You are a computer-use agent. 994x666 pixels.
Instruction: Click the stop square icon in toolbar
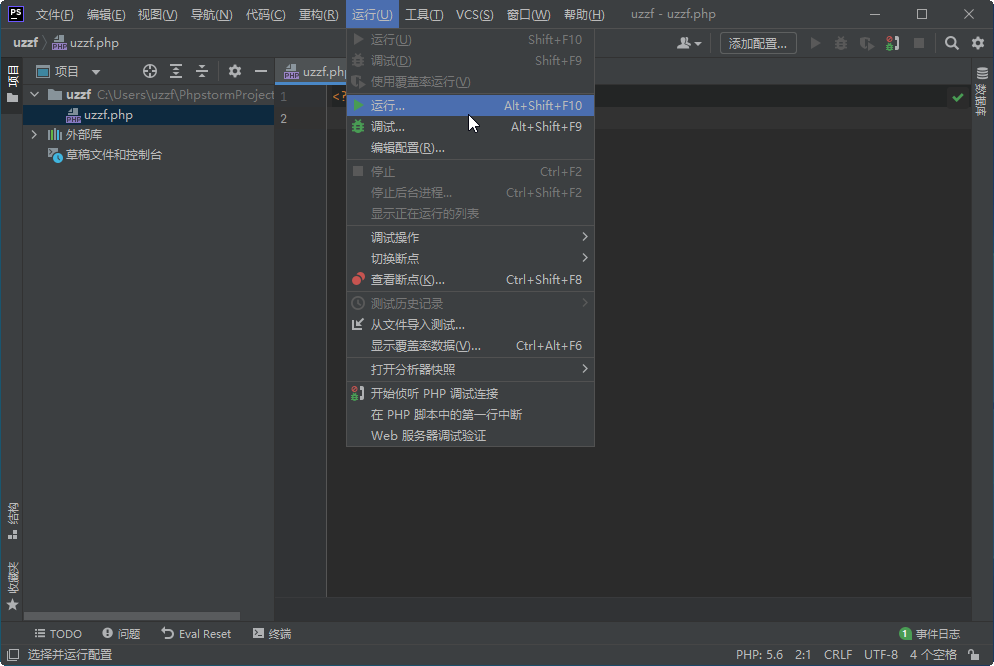coord(919,43)
